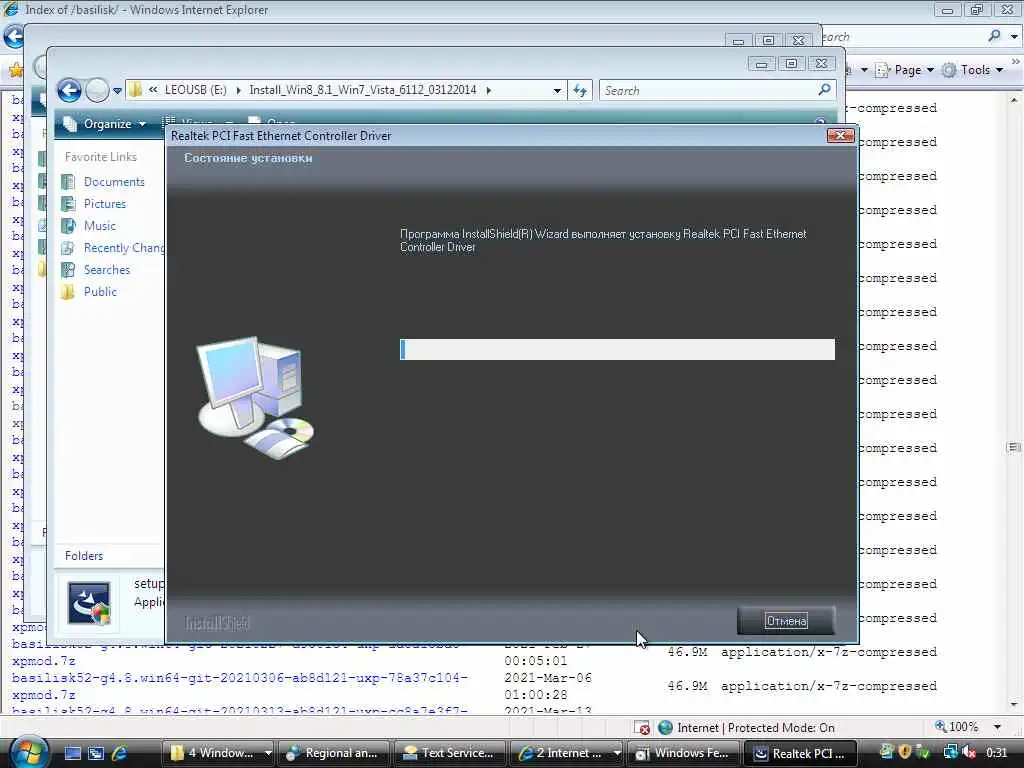Click the IE page vertical scrollbar
The width and height of the screenshot is (1024, 768).
(1014, 402)
